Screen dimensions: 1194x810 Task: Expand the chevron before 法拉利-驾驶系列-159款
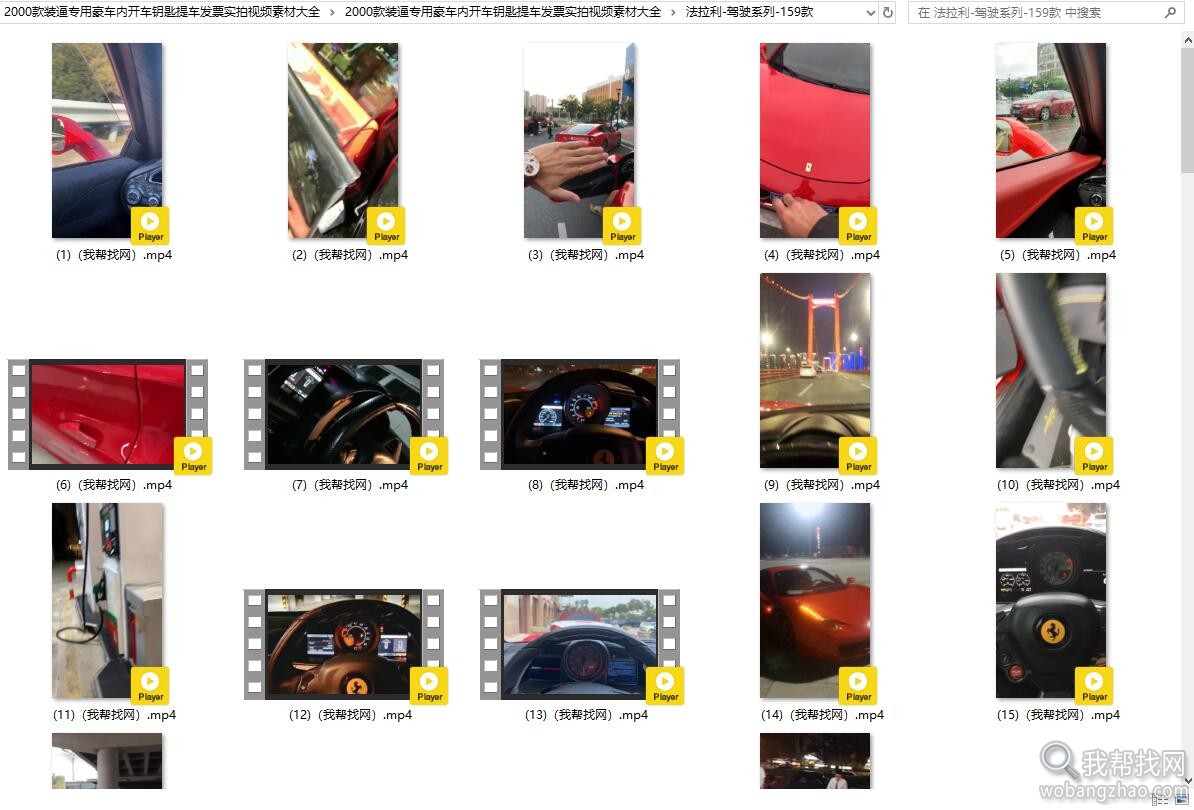point(673,12)
